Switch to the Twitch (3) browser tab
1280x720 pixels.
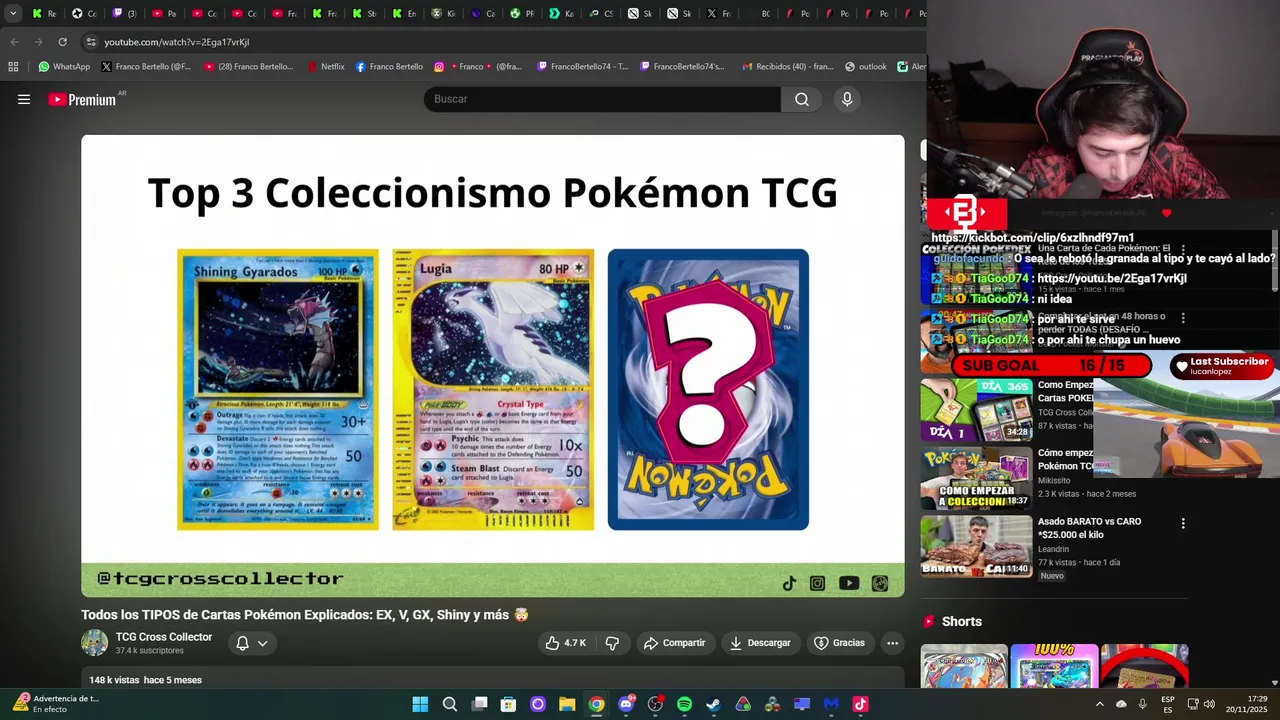(126, 13)
